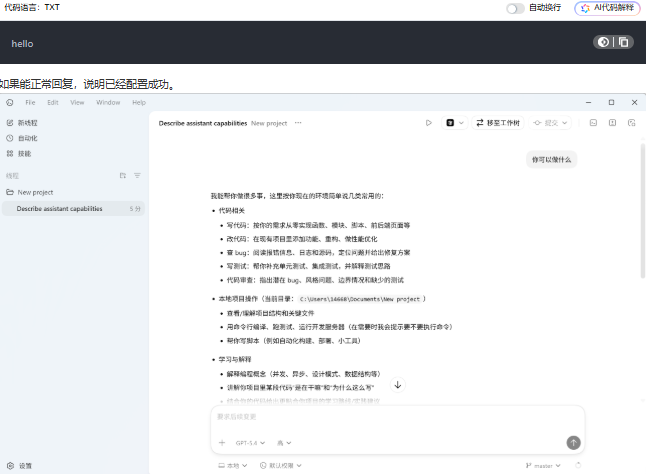Click the chat vertical scrollbar
The height and width of the screenshot is (474, 646).
[642, 212]
